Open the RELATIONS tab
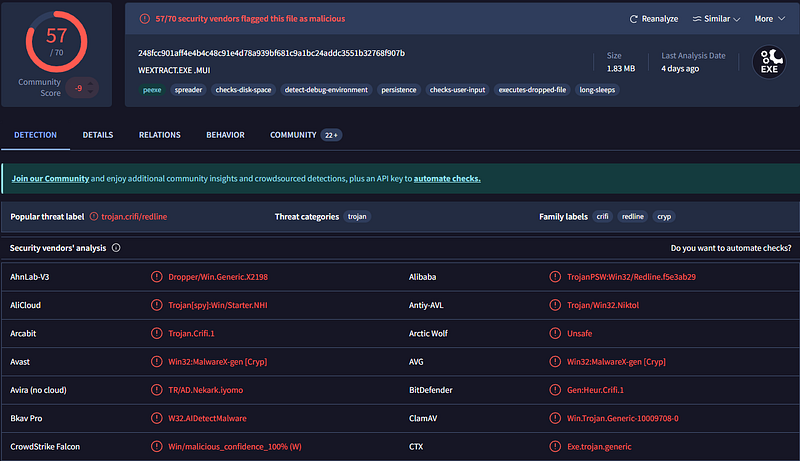The image size is (800, 461). (160, 135)
